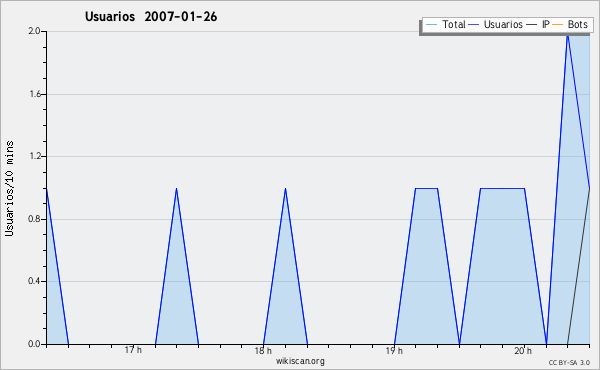Click the '0.4' y-axis value
The image size is (600, 370).
(x=34, y=281)
